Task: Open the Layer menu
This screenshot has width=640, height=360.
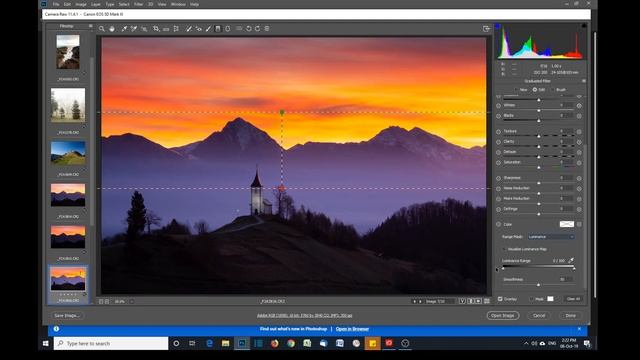Action: click(x=96, y=4)
